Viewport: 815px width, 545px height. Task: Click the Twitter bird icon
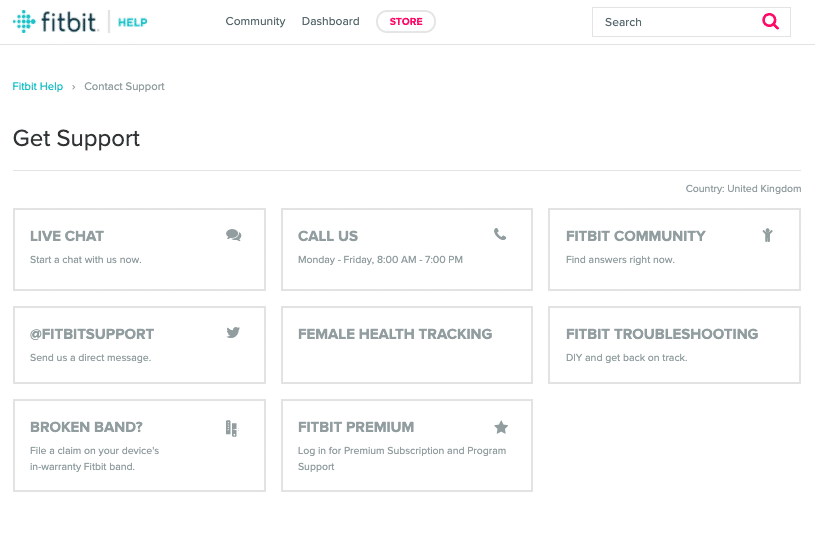pyautogui.click(x=233, y=333)
